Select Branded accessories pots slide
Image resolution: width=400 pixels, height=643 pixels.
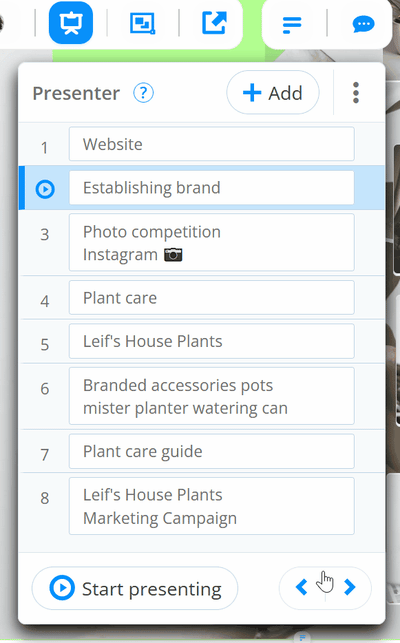click(212, 396)
